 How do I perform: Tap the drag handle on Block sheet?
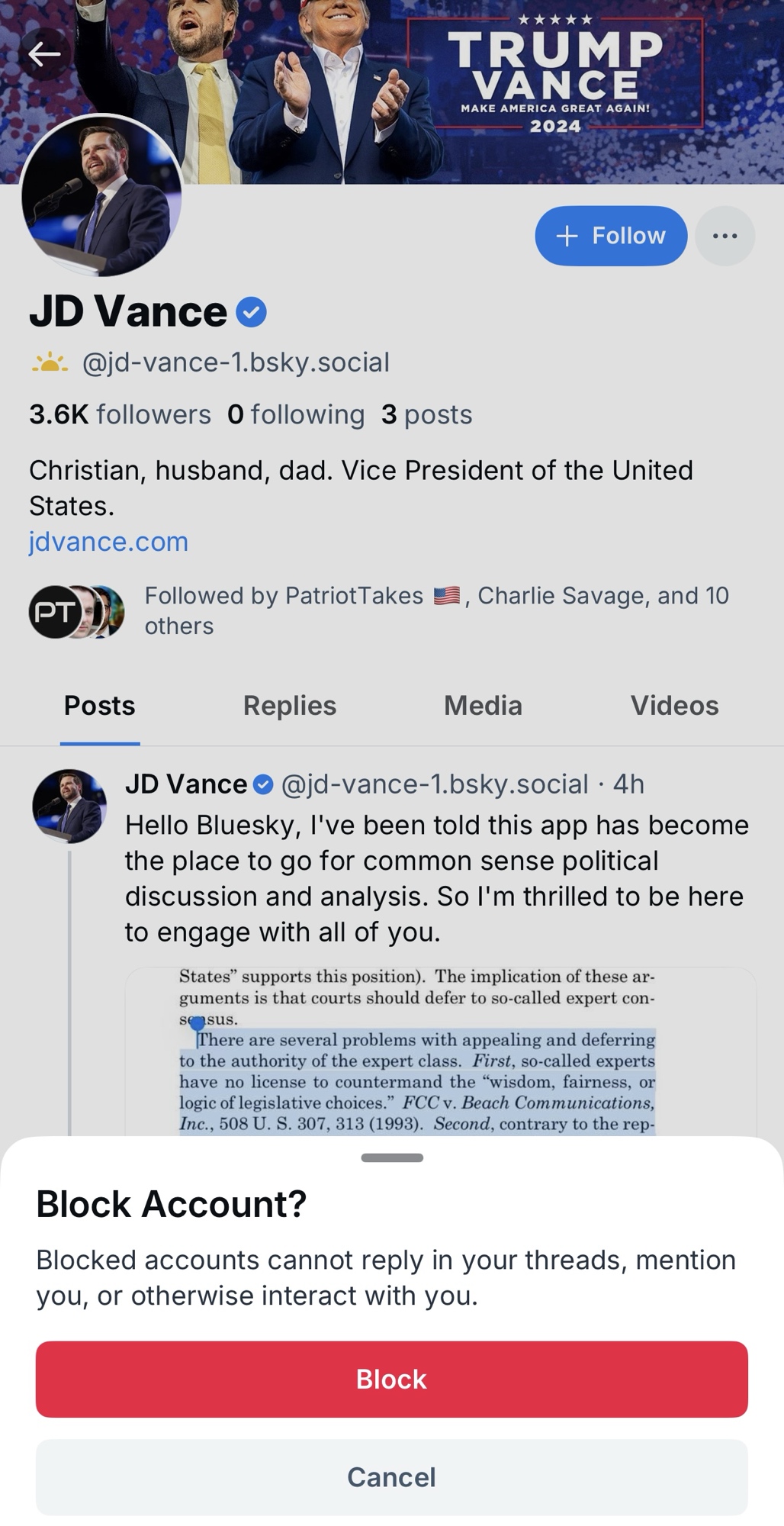click(392, 1157)
